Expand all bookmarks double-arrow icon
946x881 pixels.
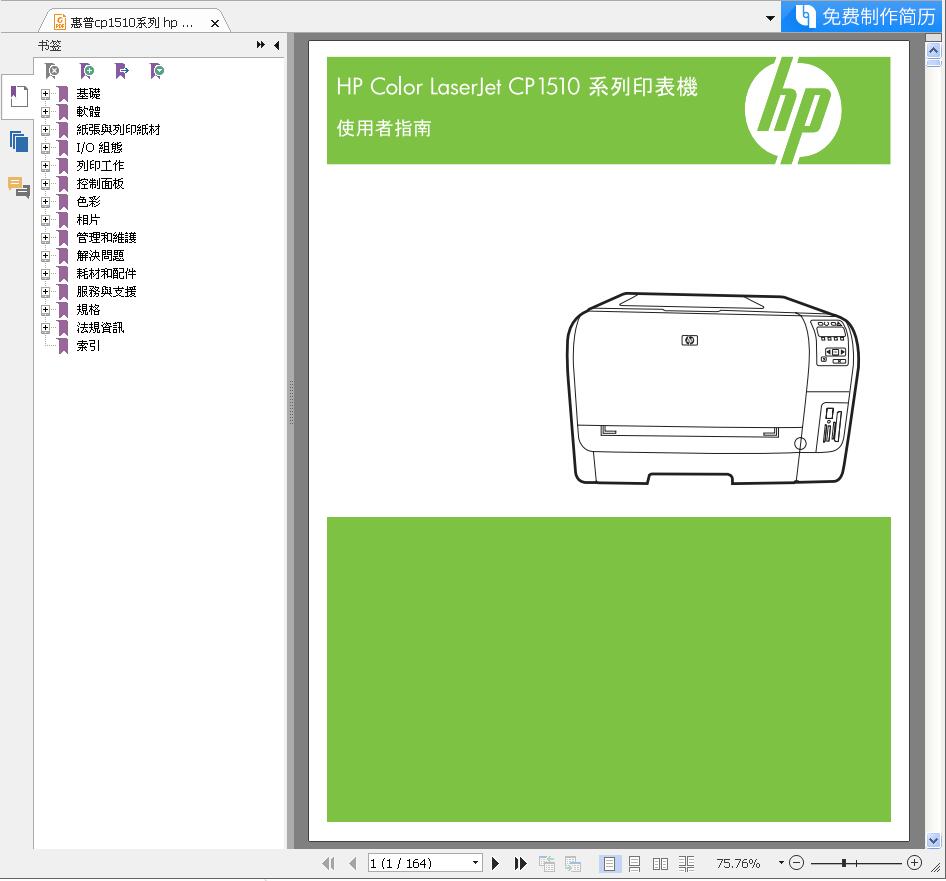point(261,45)
